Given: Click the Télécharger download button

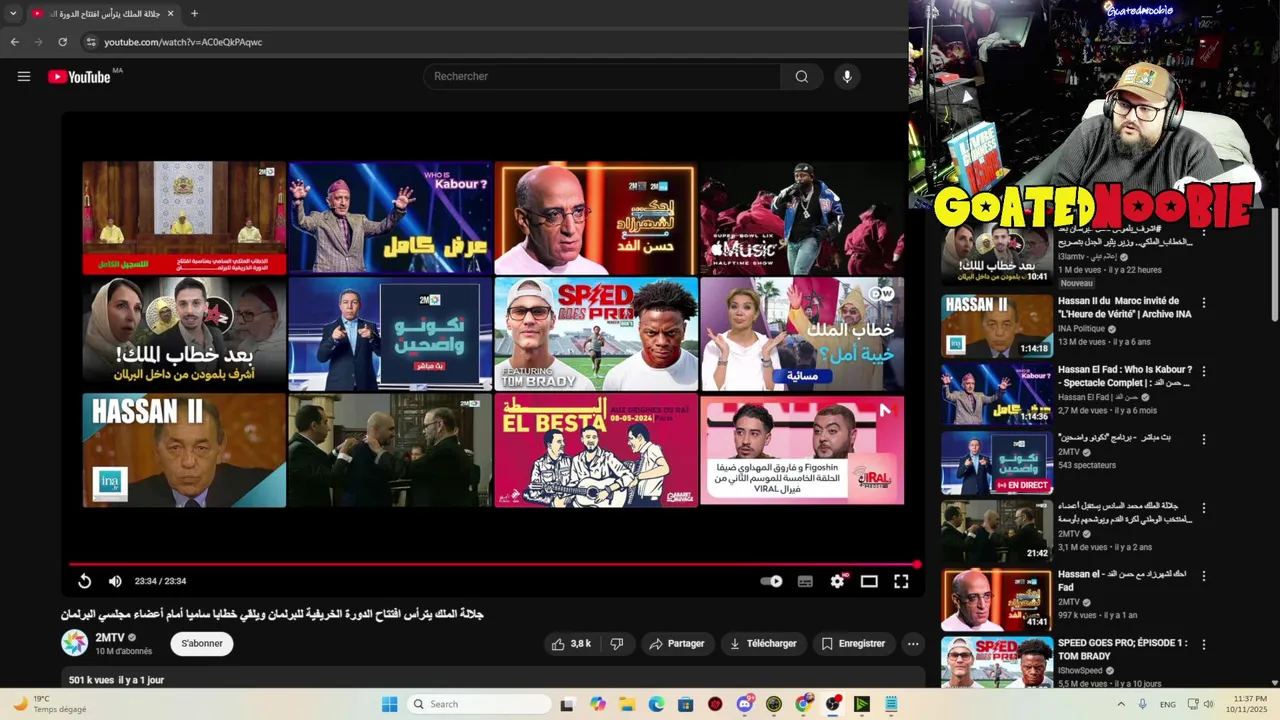Looking at the screenshot, I should (763, 644).
